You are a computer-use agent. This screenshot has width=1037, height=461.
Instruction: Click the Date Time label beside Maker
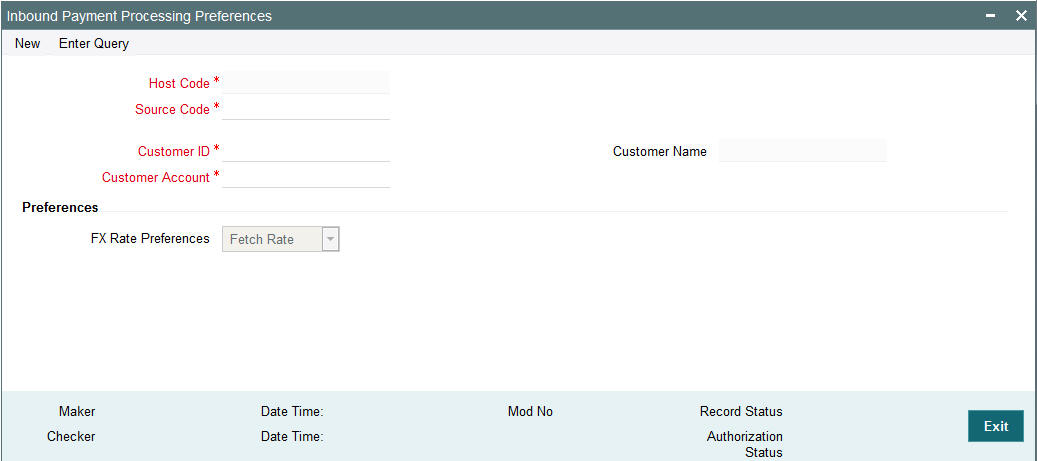[292, 411]
